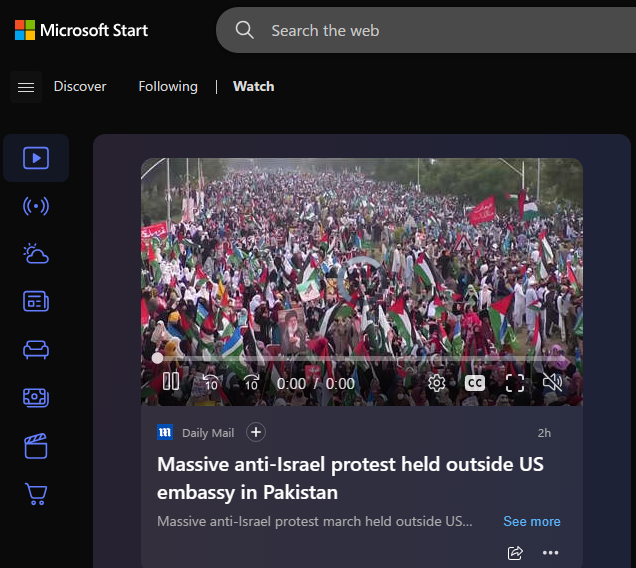Image resolution: width=636 pixels, height=568 pixels.
Task: Rewind the video 10 seconds
Action: 211,383
